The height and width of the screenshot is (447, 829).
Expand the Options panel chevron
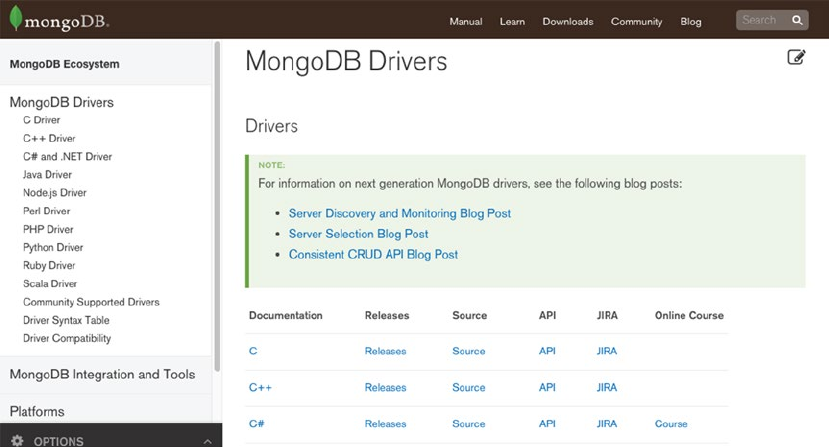click(x=207, y=441)
